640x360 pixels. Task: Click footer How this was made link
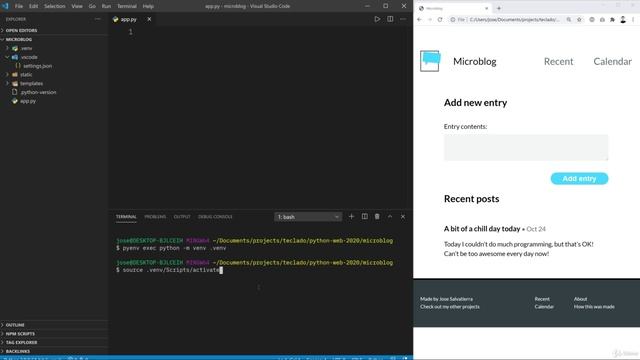pos(594,307)
